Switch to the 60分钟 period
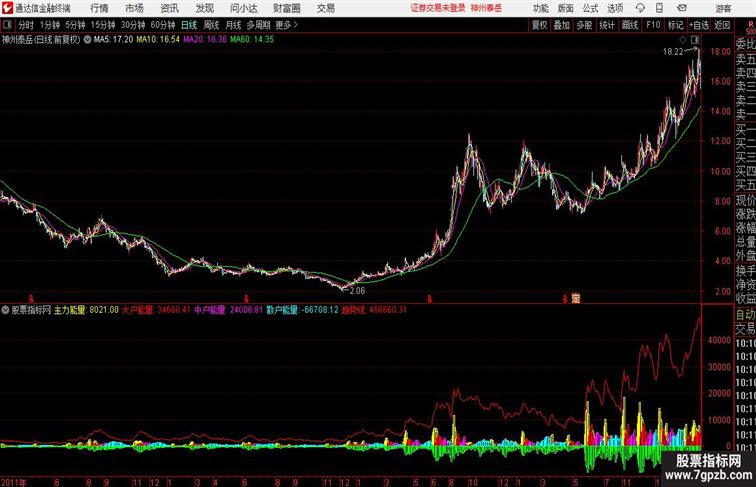The height and width of the screenshot is (487, 756). point(162,25)
